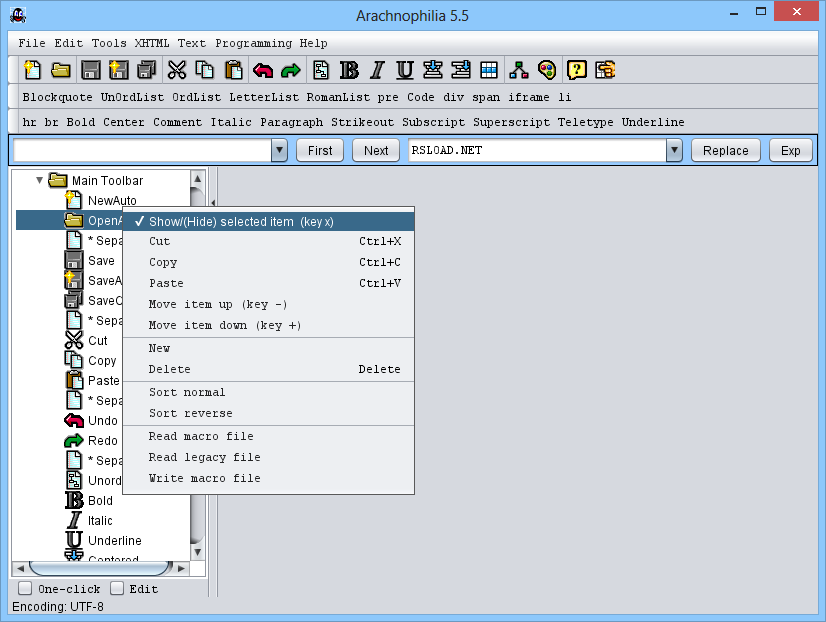
Task: Open the XHTML menu
Action: [x=152, y=43]
